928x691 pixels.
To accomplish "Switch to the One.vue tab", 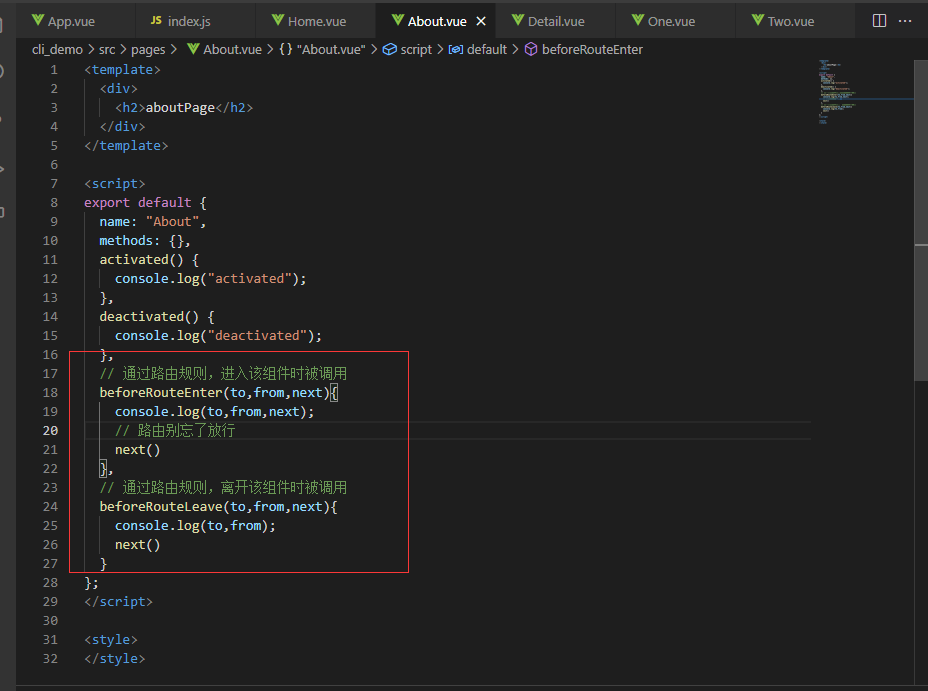I will [x=675, y=21].
